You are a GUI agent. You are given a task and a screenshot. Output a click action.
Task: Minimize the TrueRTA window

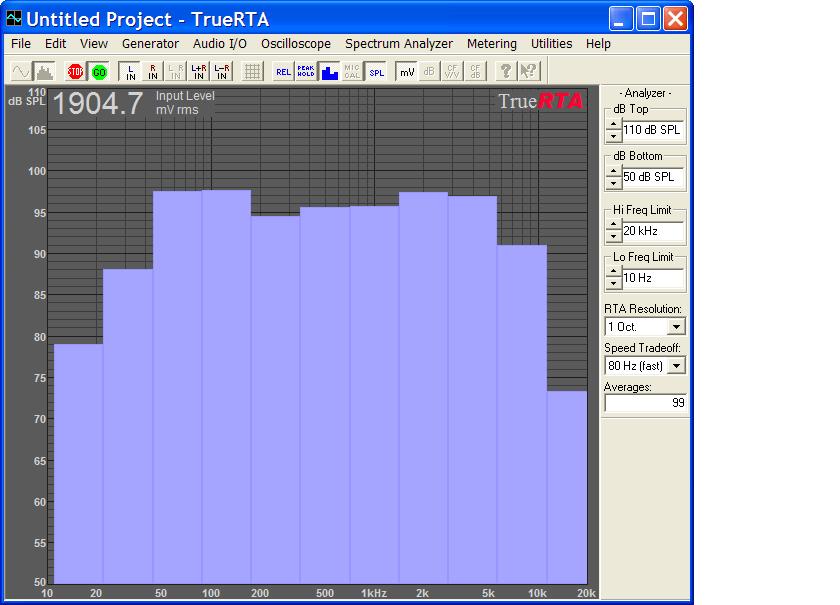(621, 19)
